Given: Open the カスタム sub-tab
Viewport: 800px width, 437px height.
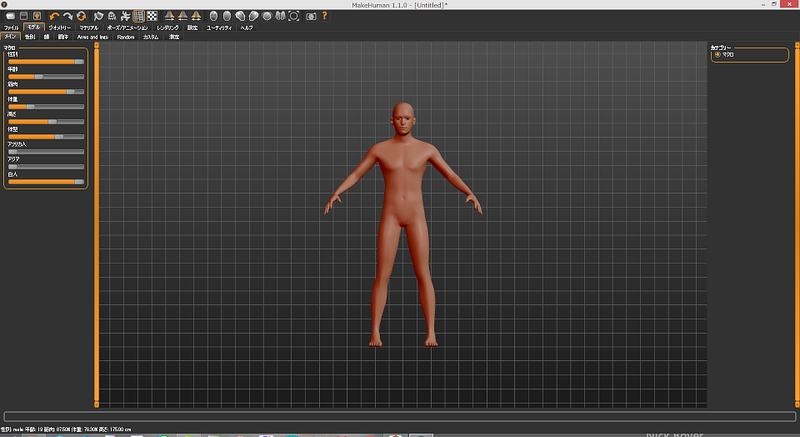Looking at the screenshot, I should 151,37.
